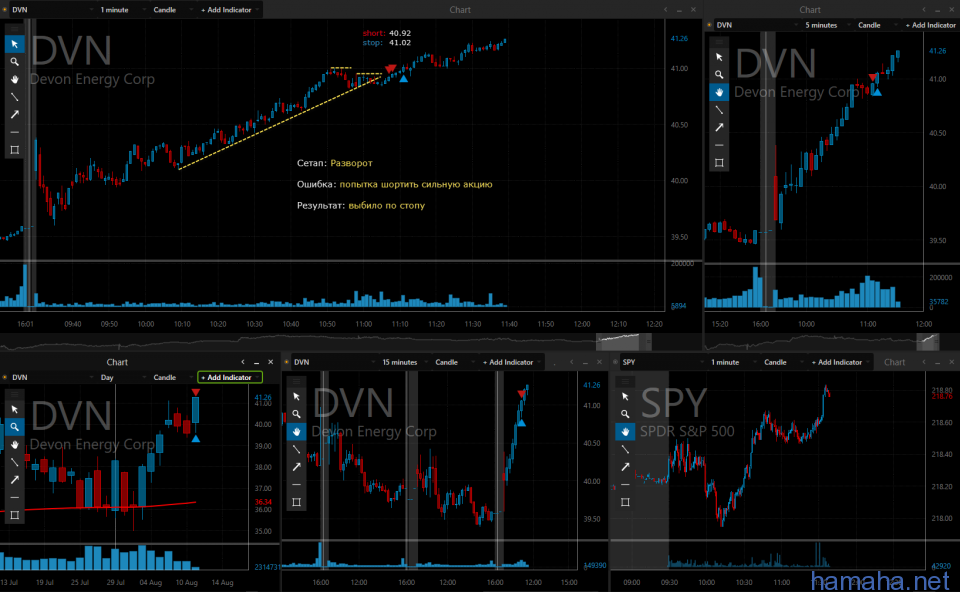This screenshot has height=592, width=960.
Task: Select the hand pan tool in the DVN Day chart
Action: pos(15,444)
